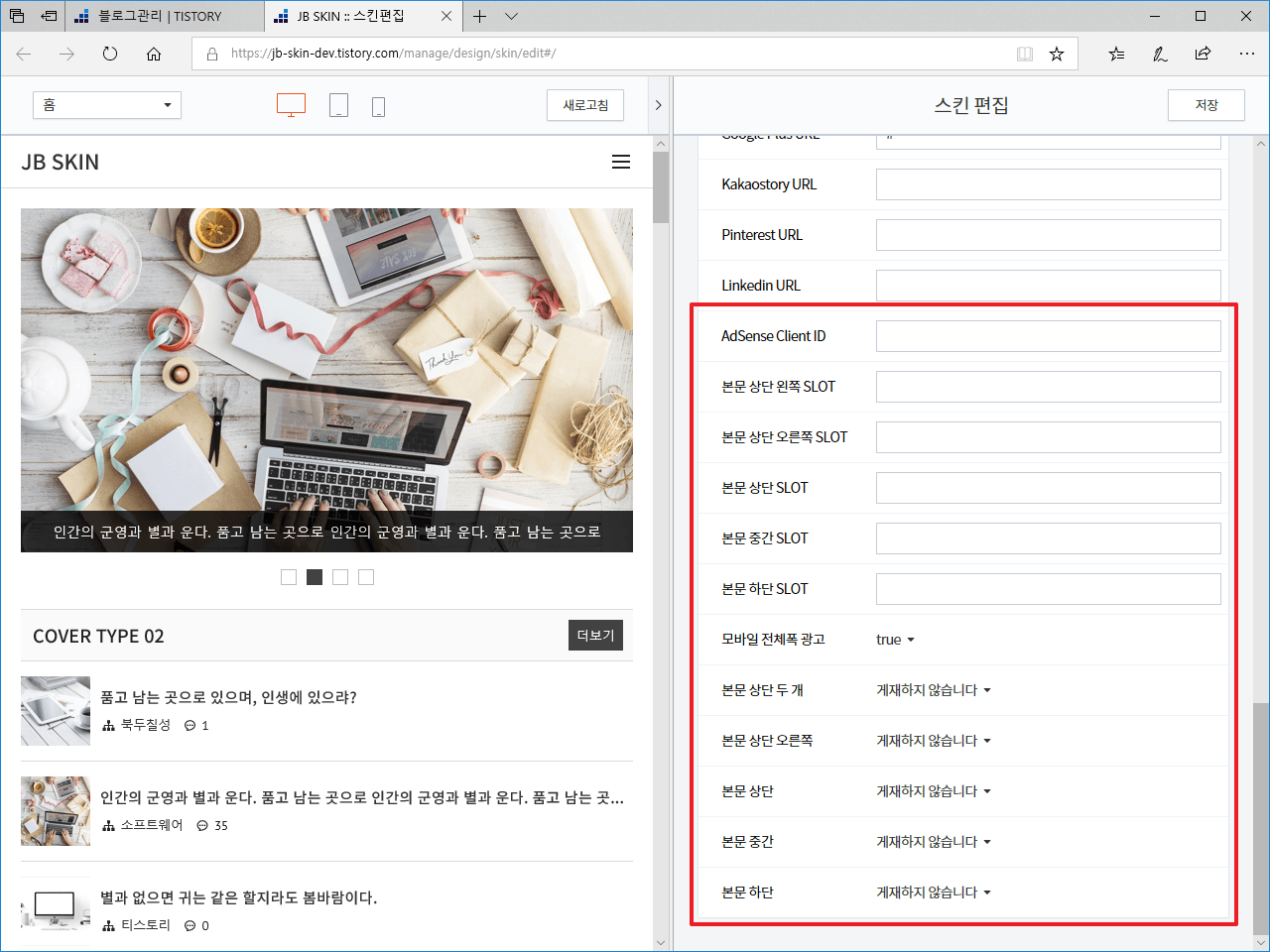Switch to the 블로그관리 | TISTORY tab
1270x952 pixels.
[x=165, y=16]
